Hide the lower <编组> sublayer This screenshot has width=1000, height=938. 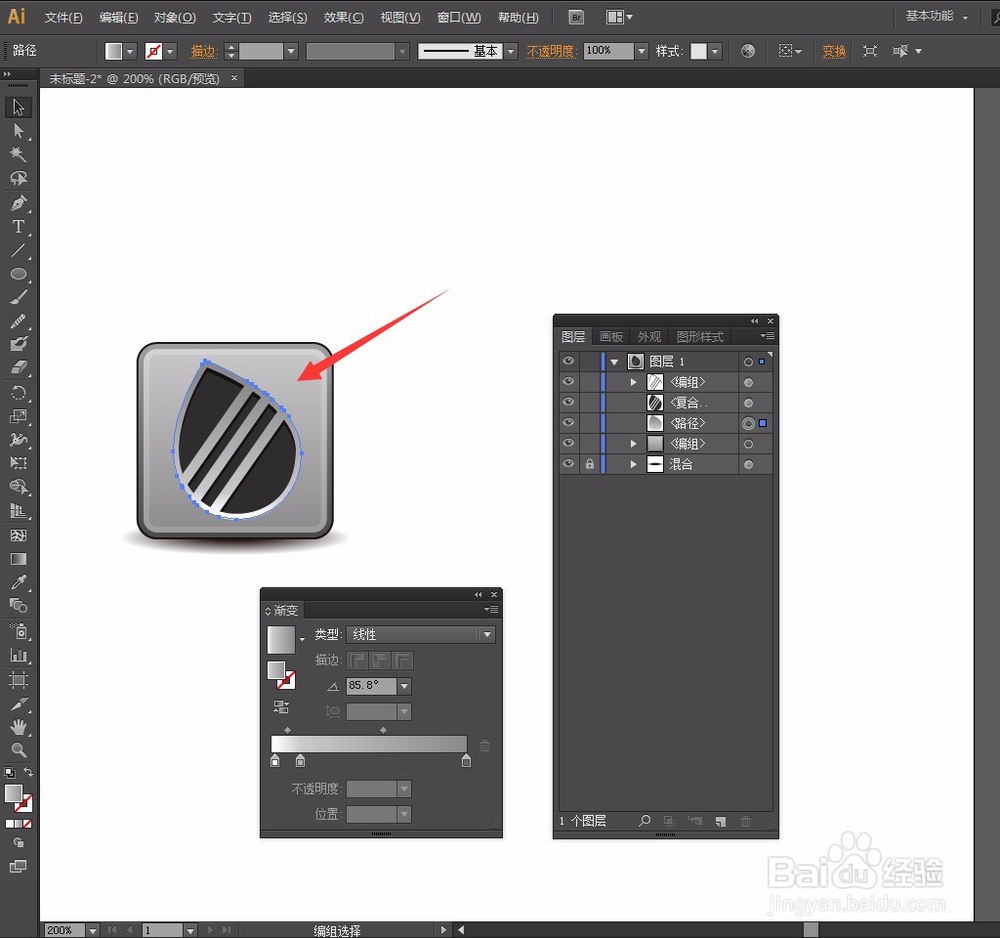pyautogui.click(x=568, y=443)
